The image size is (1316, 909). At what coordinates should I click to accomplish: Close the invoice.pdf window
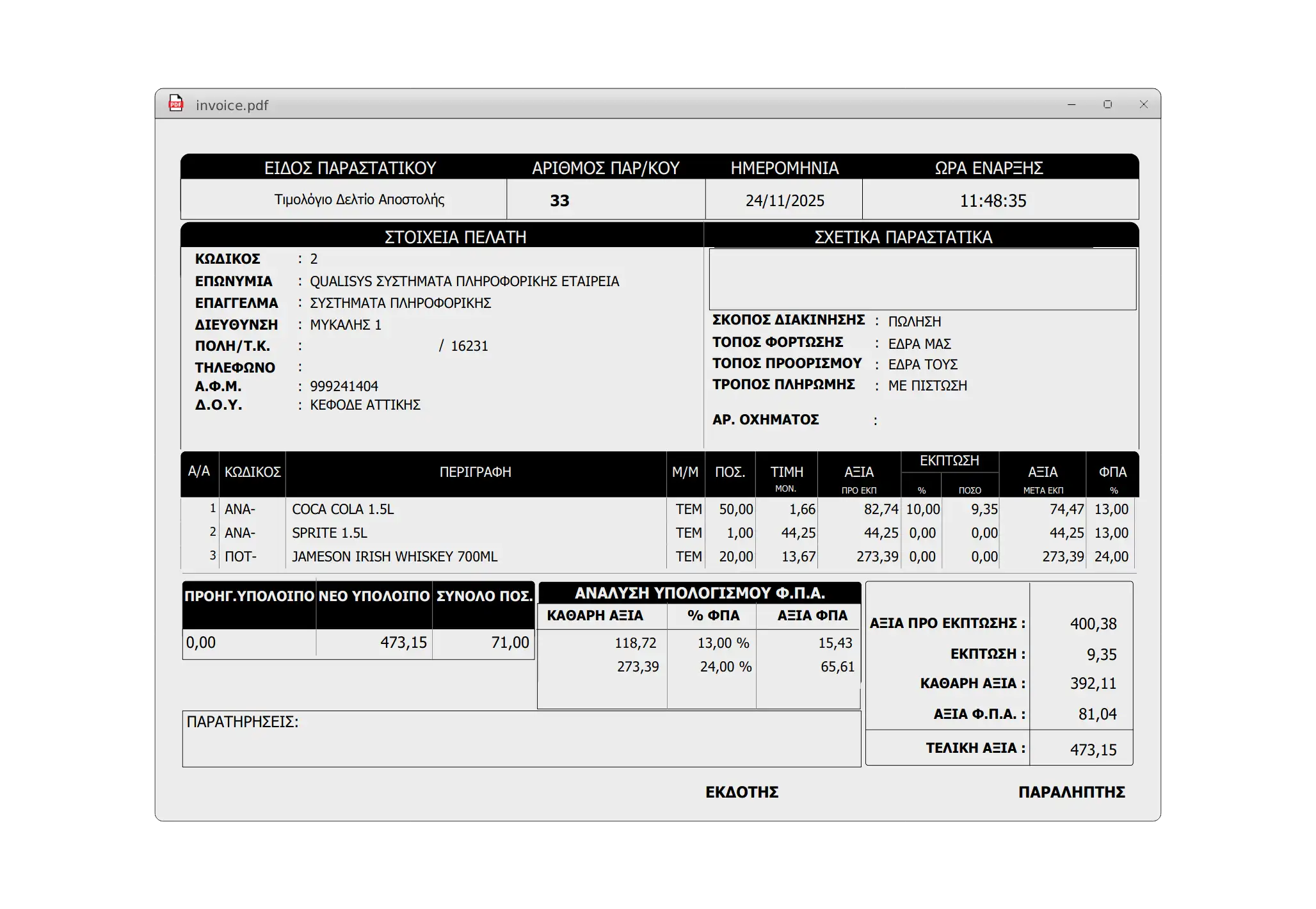(x=1143, y=104)
